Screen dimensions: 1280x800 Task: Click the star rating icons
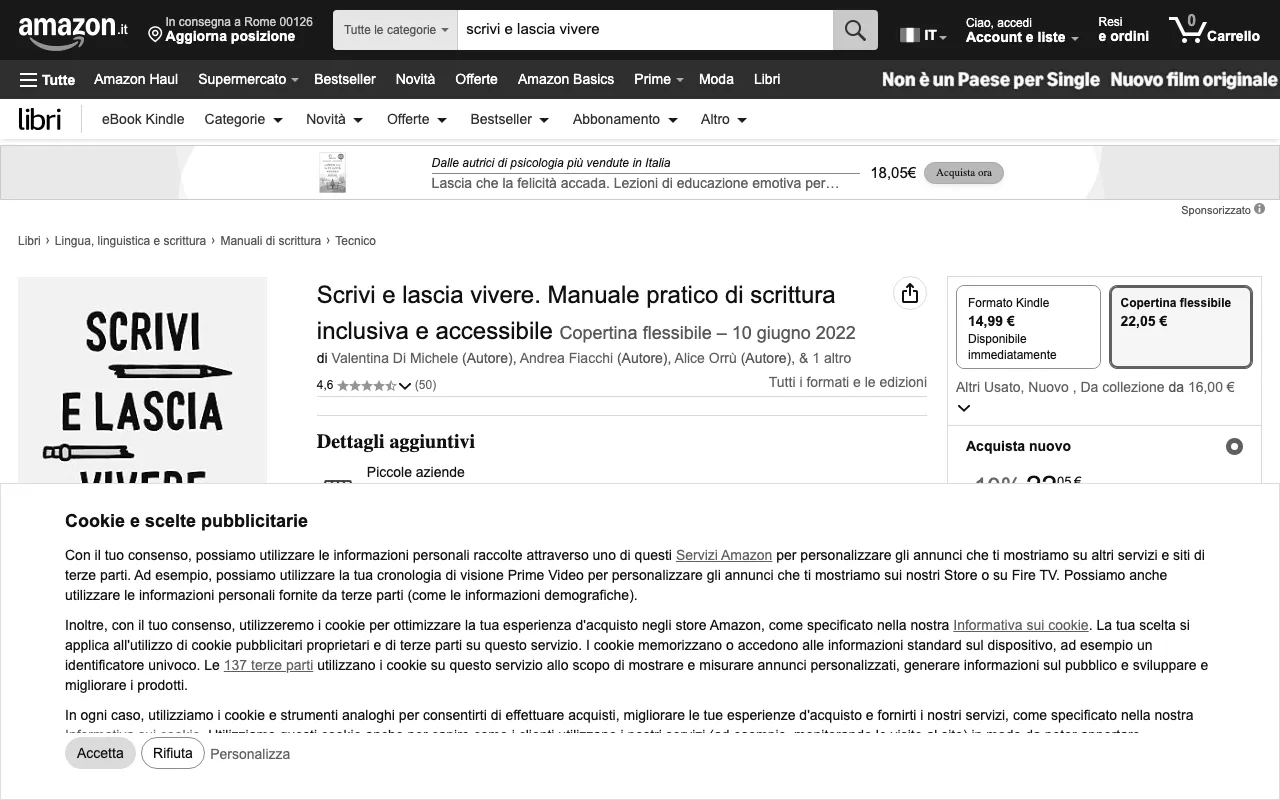366,385
